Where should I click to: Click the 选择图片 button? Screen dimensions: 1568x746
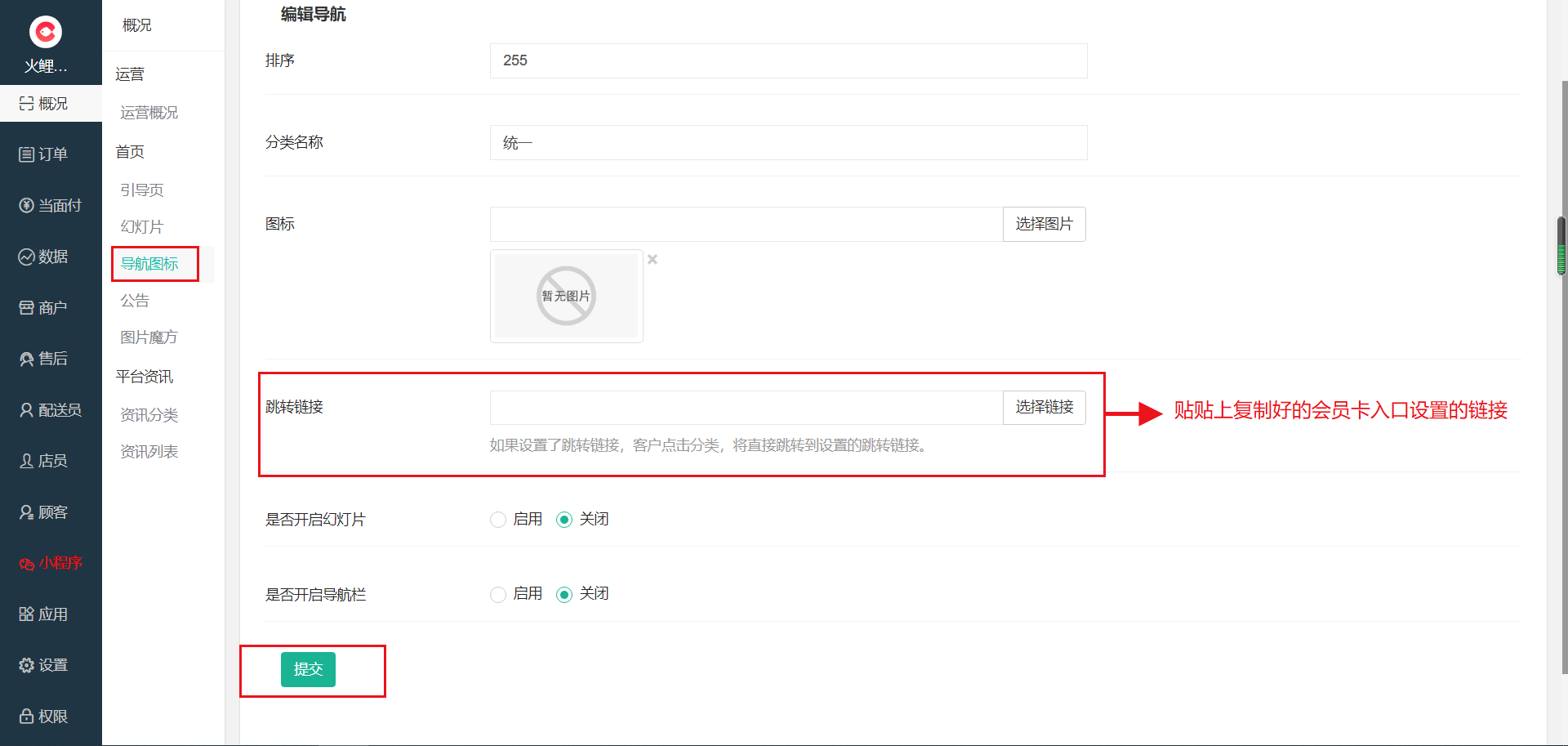(x=1044, y=224)
